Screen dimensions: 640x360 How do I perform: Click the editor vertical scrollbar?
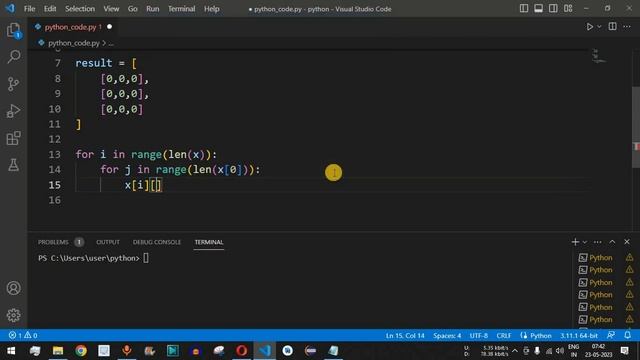pos(636,127)
